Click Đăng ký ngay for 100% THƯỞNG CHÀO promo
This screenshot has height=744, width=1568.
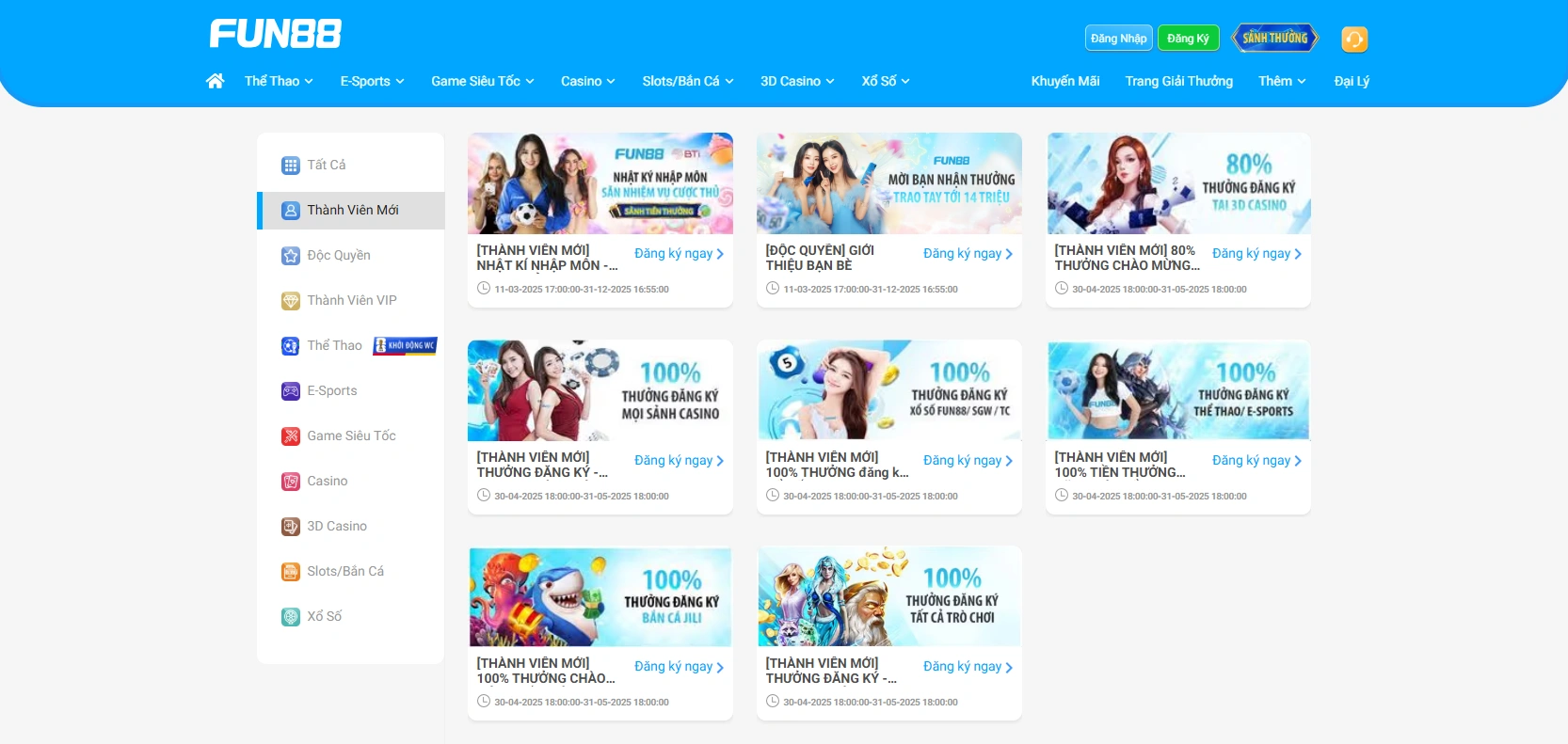coord(679,667)
